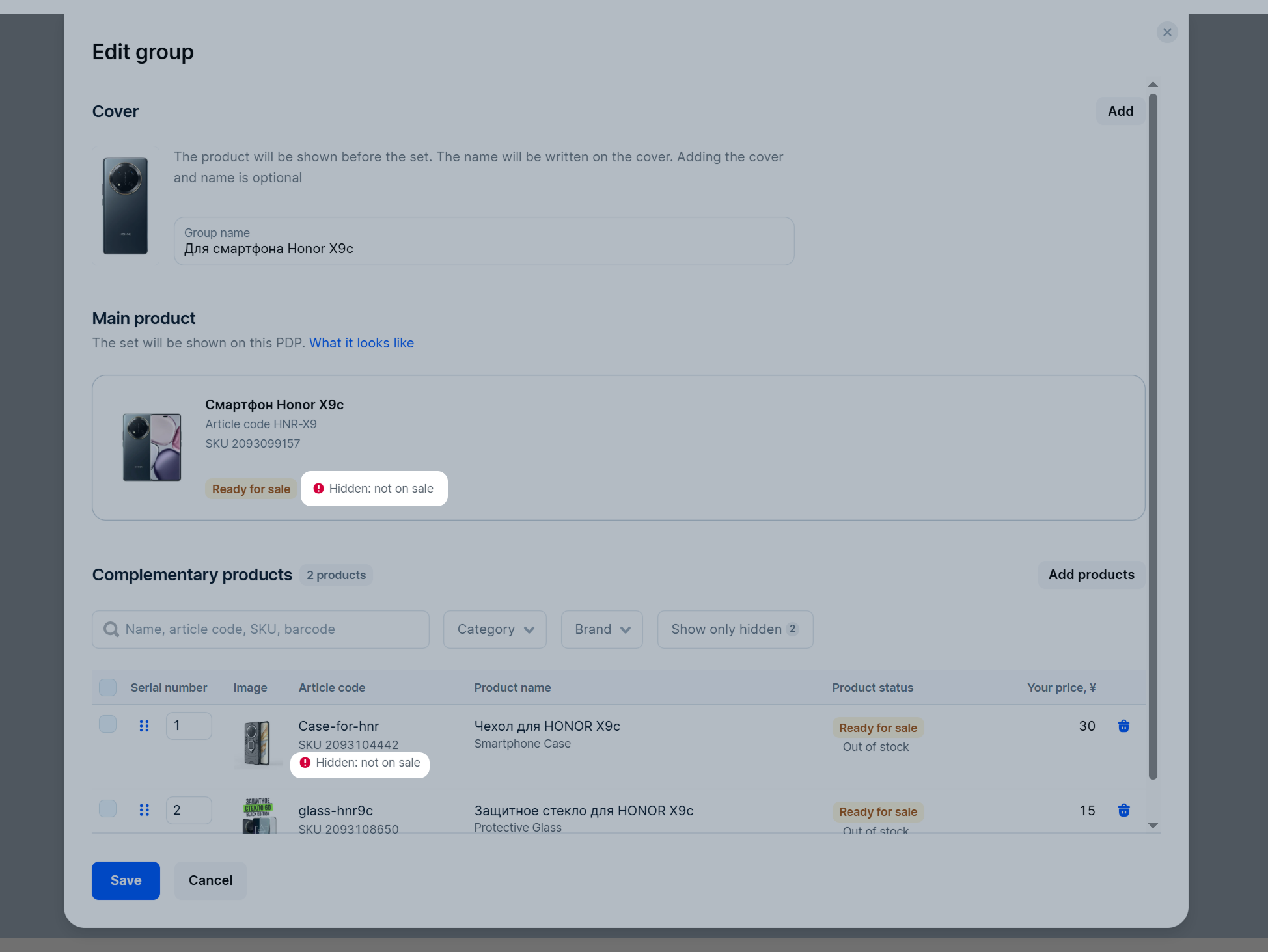The width and height of the screenshot is (1268, 952).
Task: Edit serial number field of row 2
Action: point(189,810)
